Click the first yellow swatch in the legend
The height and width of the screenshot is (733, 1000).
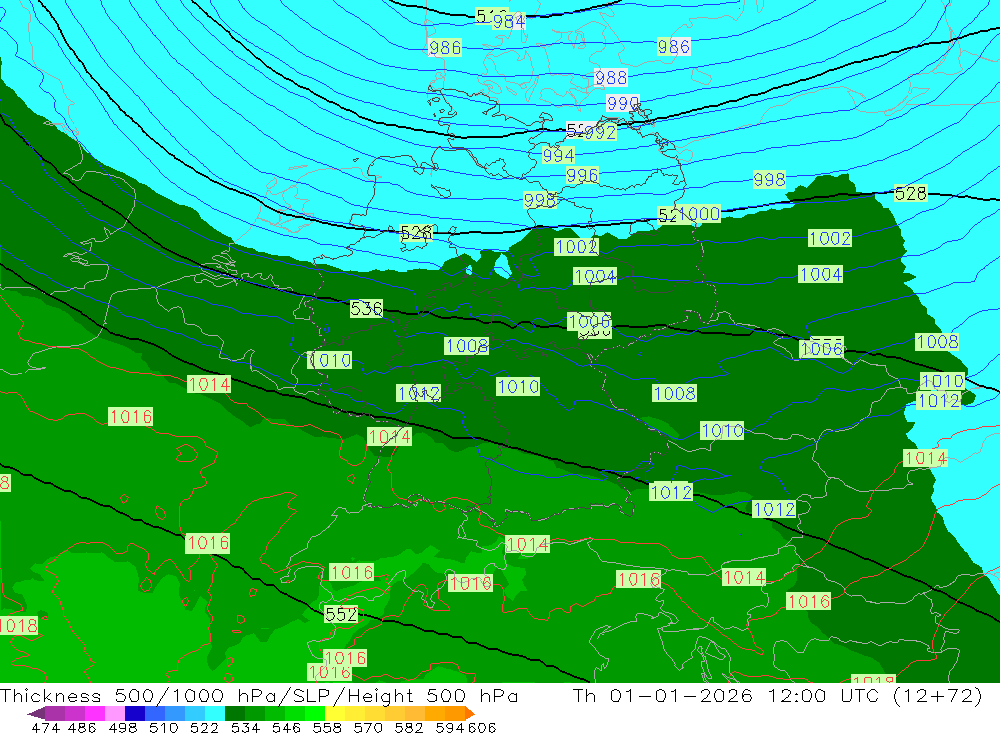(x=335, y=713)
